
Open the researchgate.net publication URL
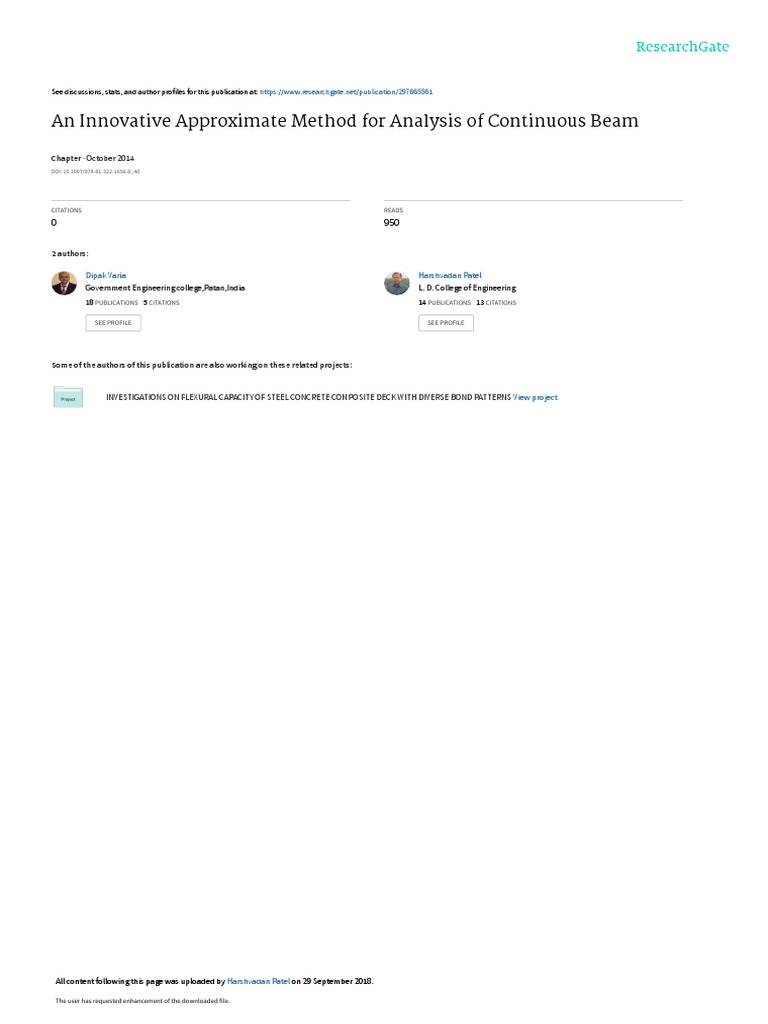coord(346,92)
